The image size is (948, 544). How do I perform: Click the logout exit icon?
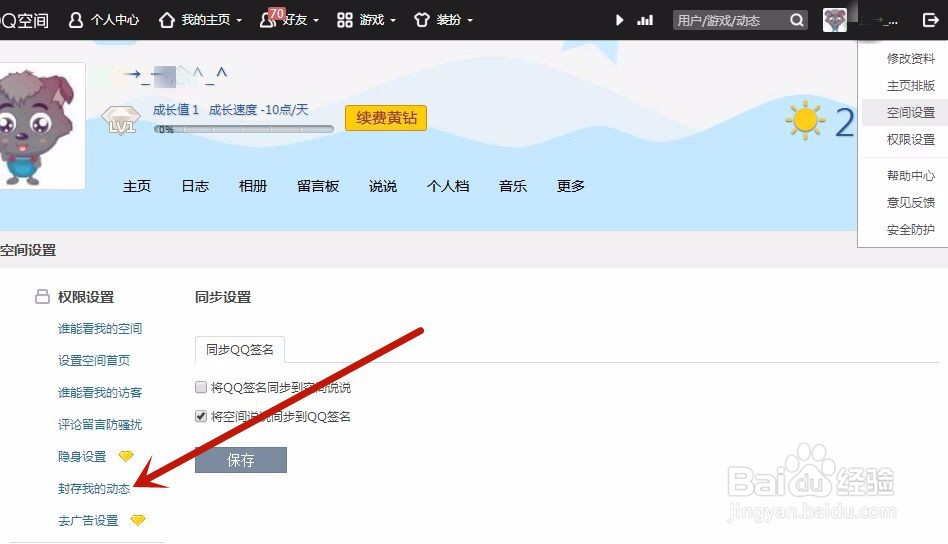(x=930, y=20)
